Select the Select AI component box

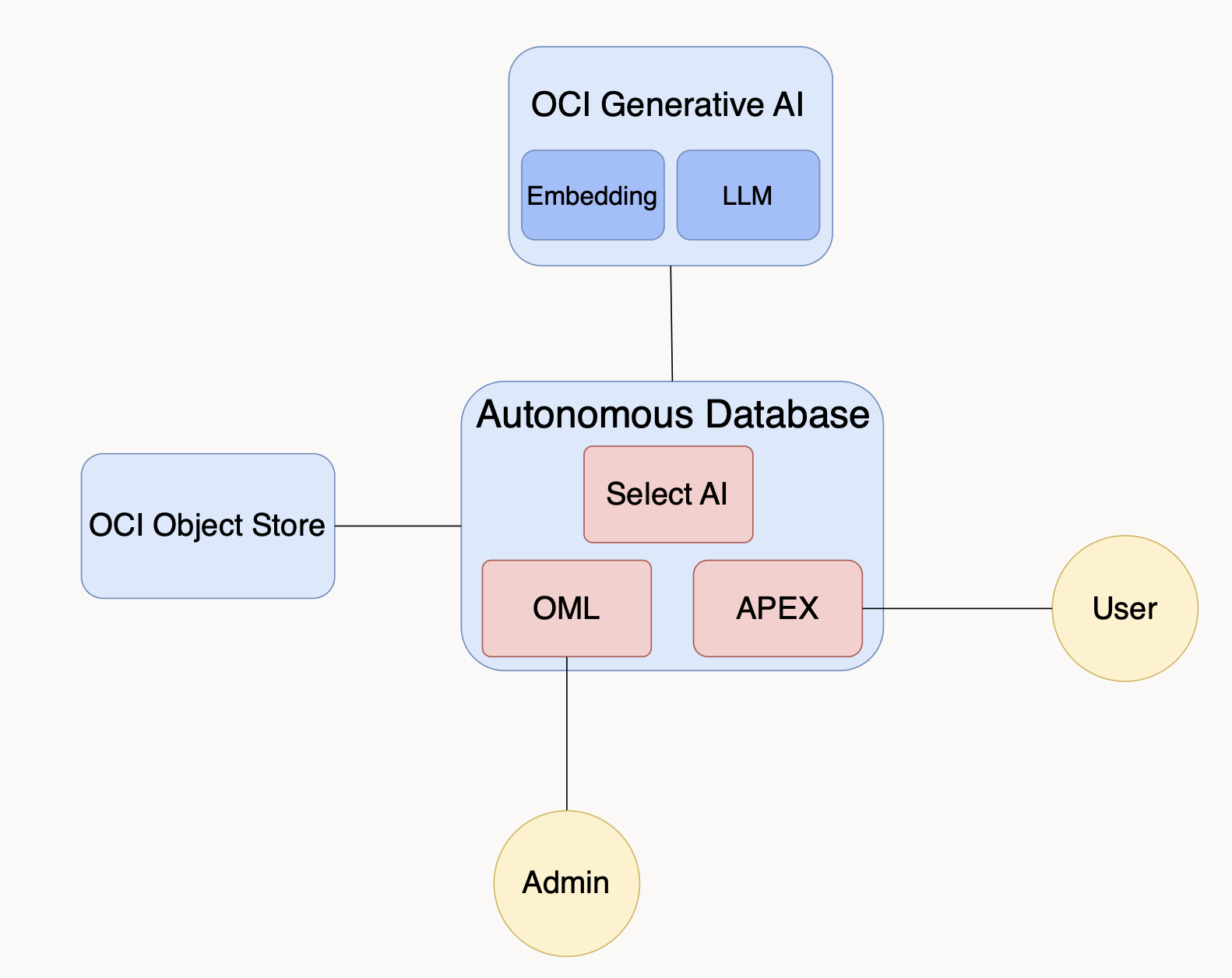point(667,494)
